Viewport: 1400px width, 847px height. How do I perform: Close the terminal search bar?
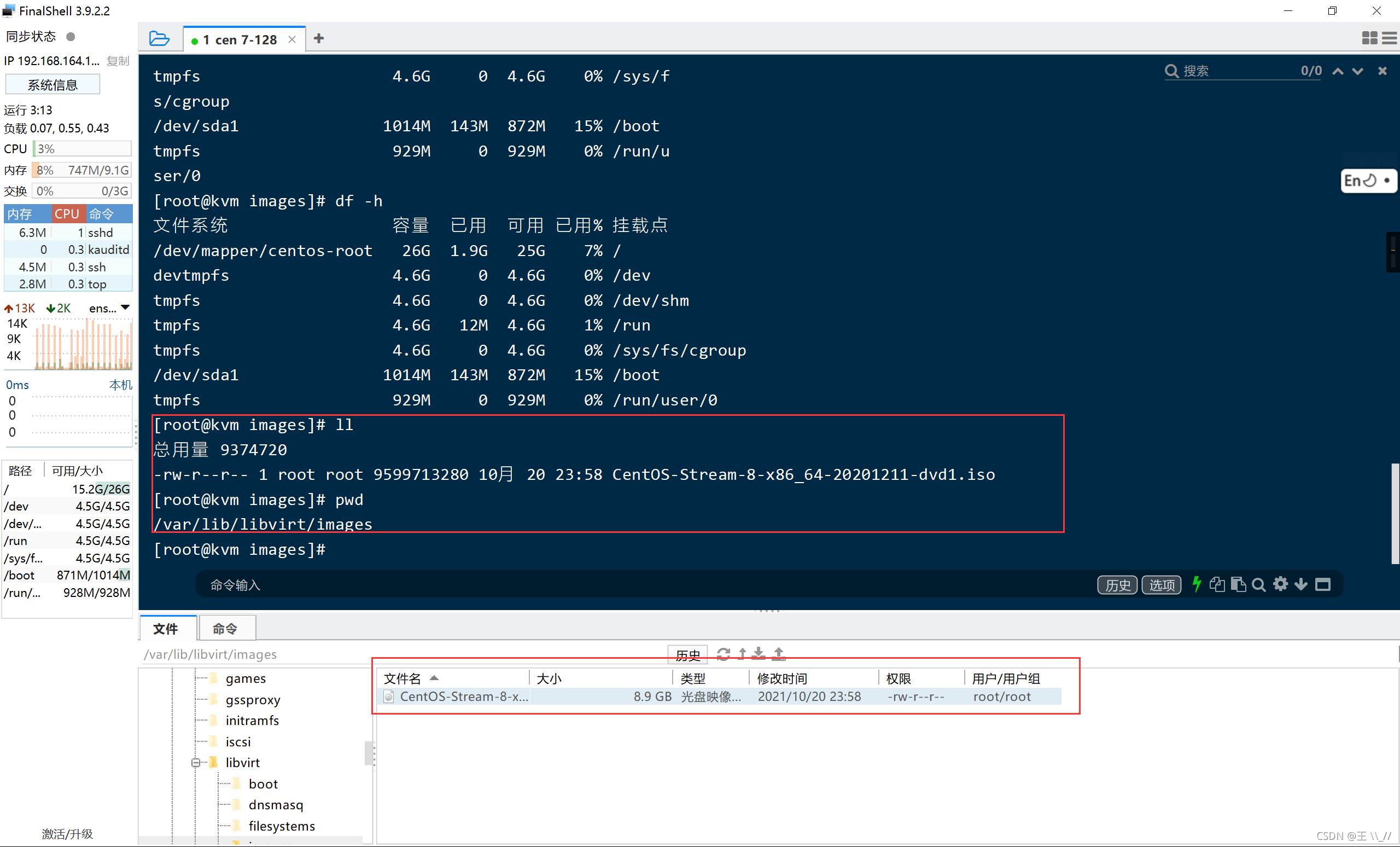pos(1382,71)
